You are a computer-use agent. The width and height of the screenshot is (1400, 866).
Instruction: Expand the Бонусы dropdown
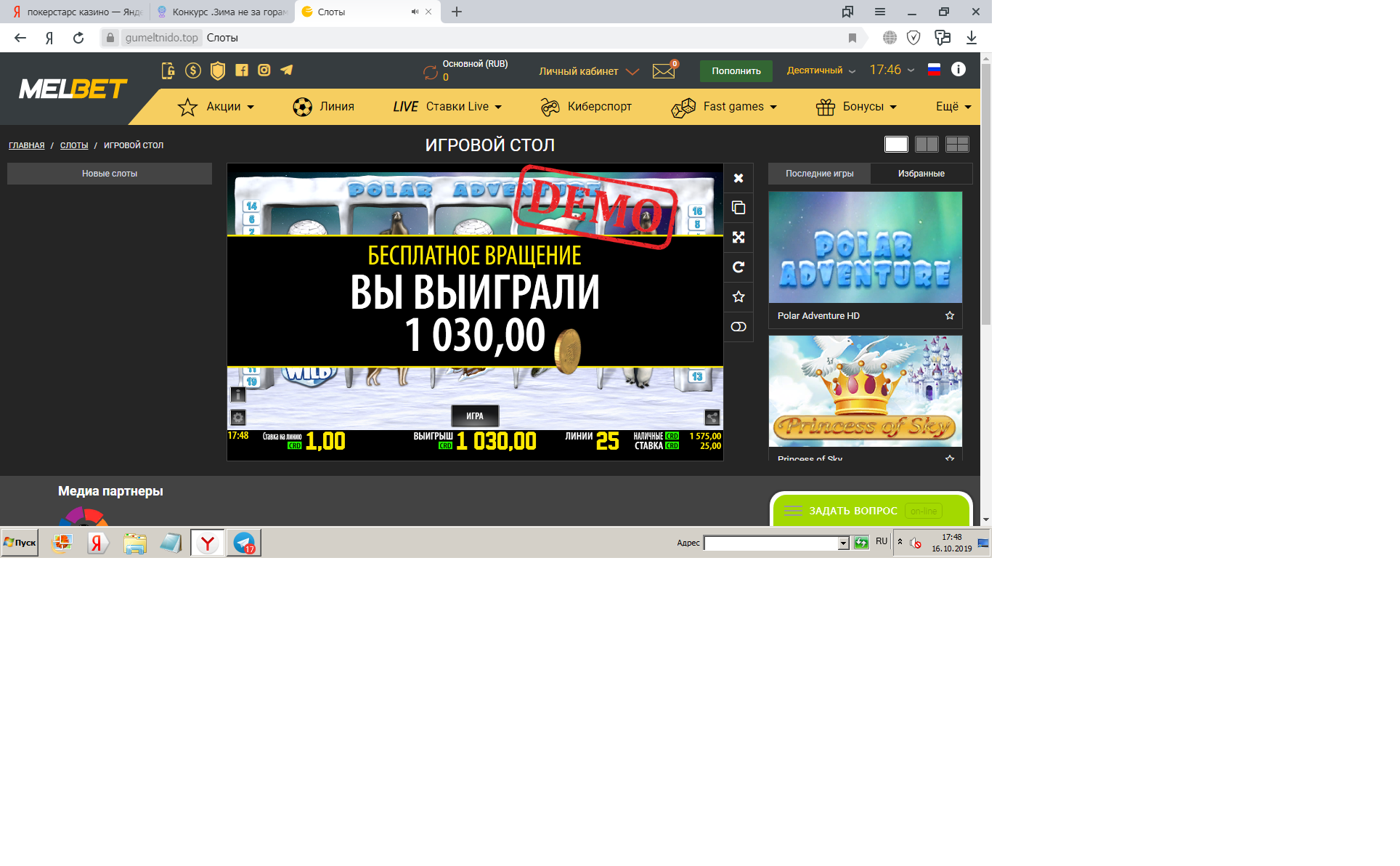[x=857, y=107]
